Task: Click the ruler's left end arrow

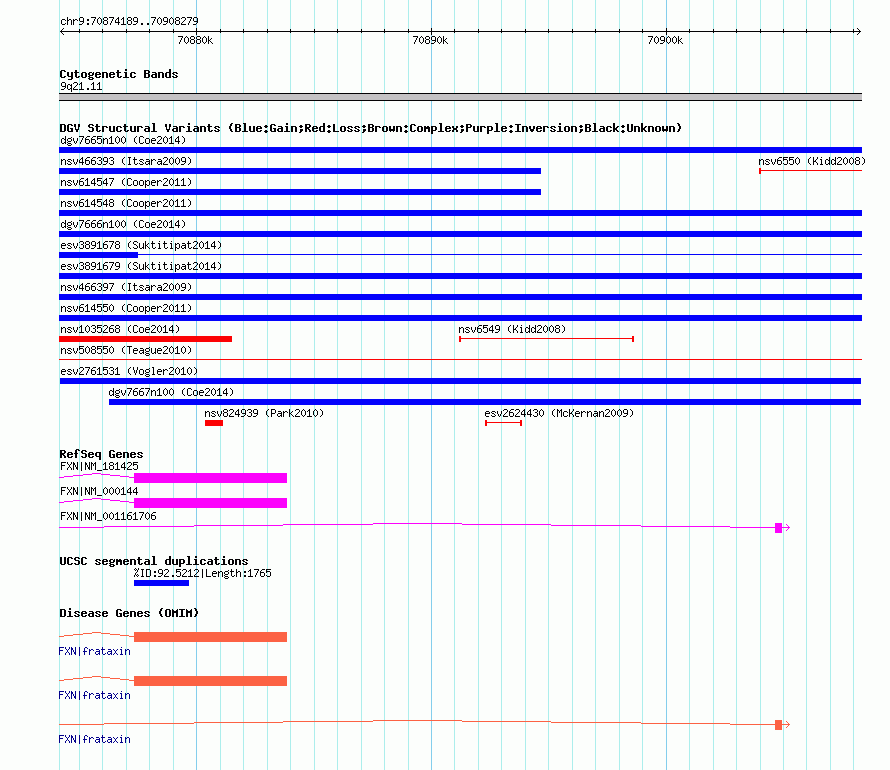Action: click(62, 31)
